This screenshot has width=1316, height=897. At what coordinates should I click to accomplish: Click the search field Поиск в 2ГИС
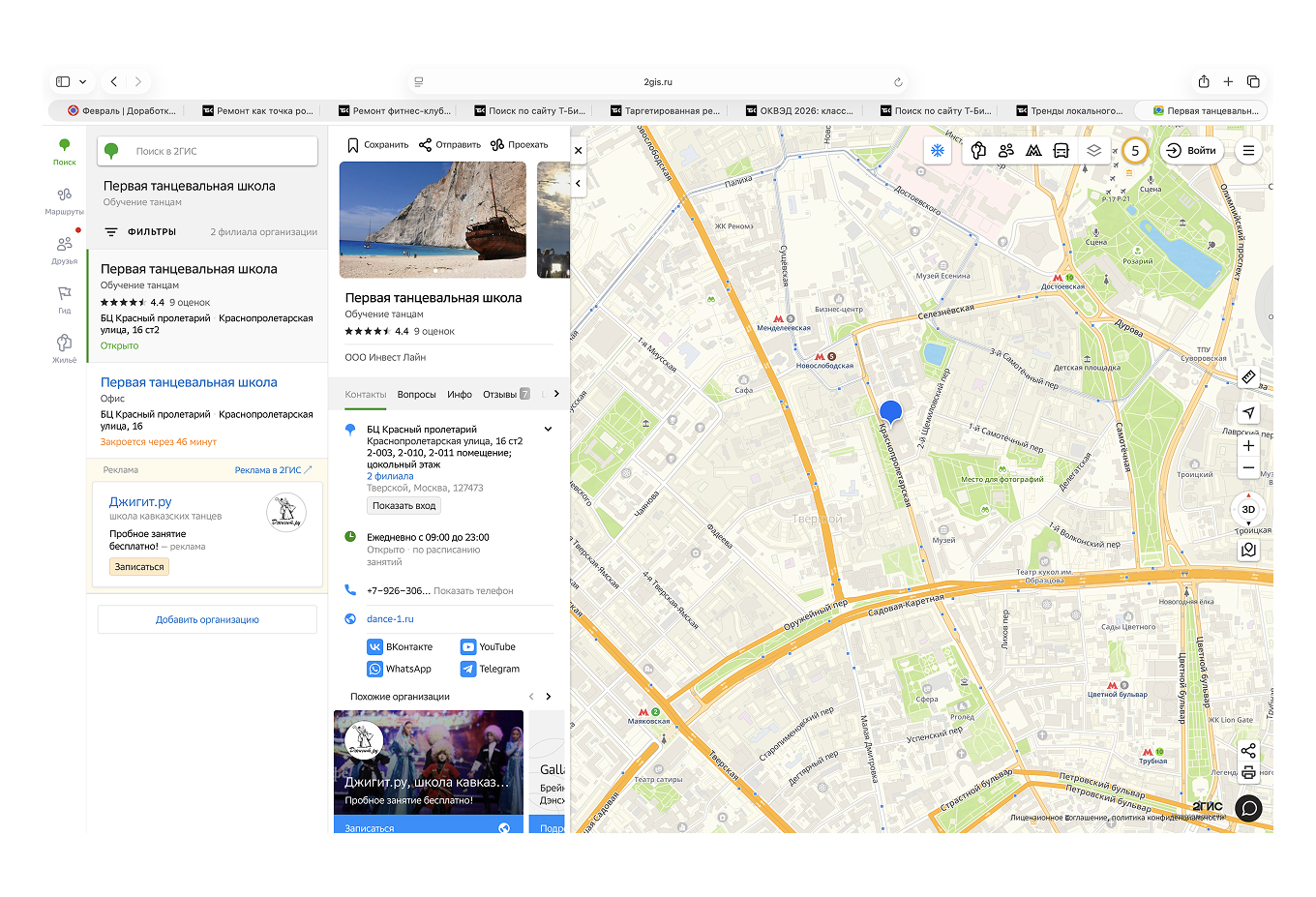207,151
